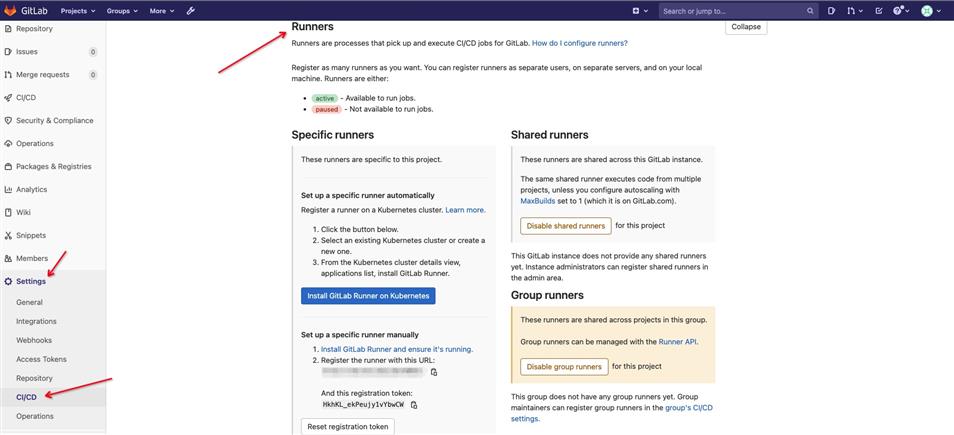Open How do I configure runners link
The height and width of the screenshot is (435, 954).
[x=580, y=43]
